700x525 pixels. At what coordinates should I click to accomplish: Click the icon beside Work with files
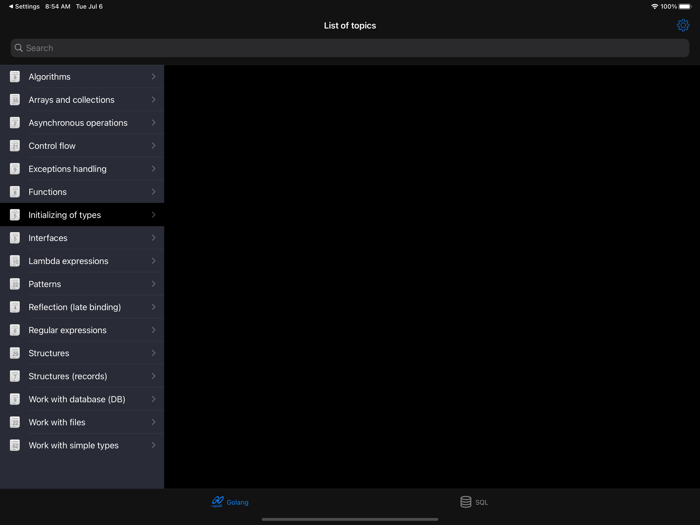[x=15, y=422]
